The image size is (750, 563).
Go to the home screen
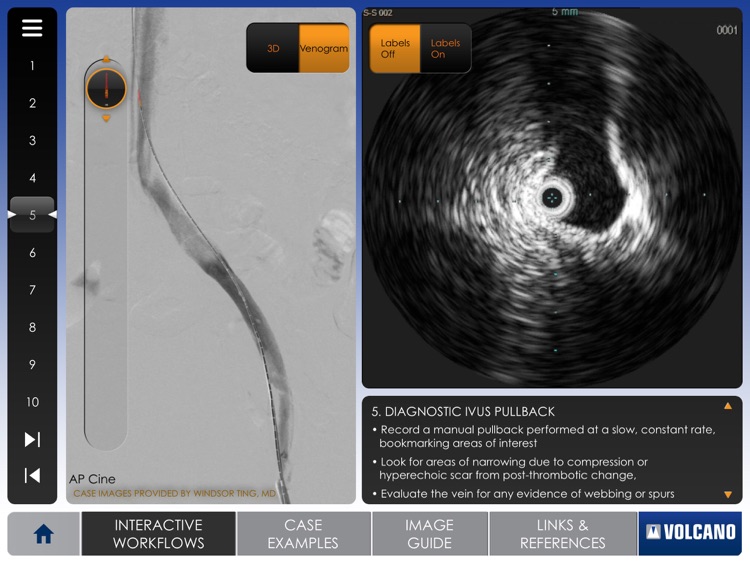tap(44, 534)
